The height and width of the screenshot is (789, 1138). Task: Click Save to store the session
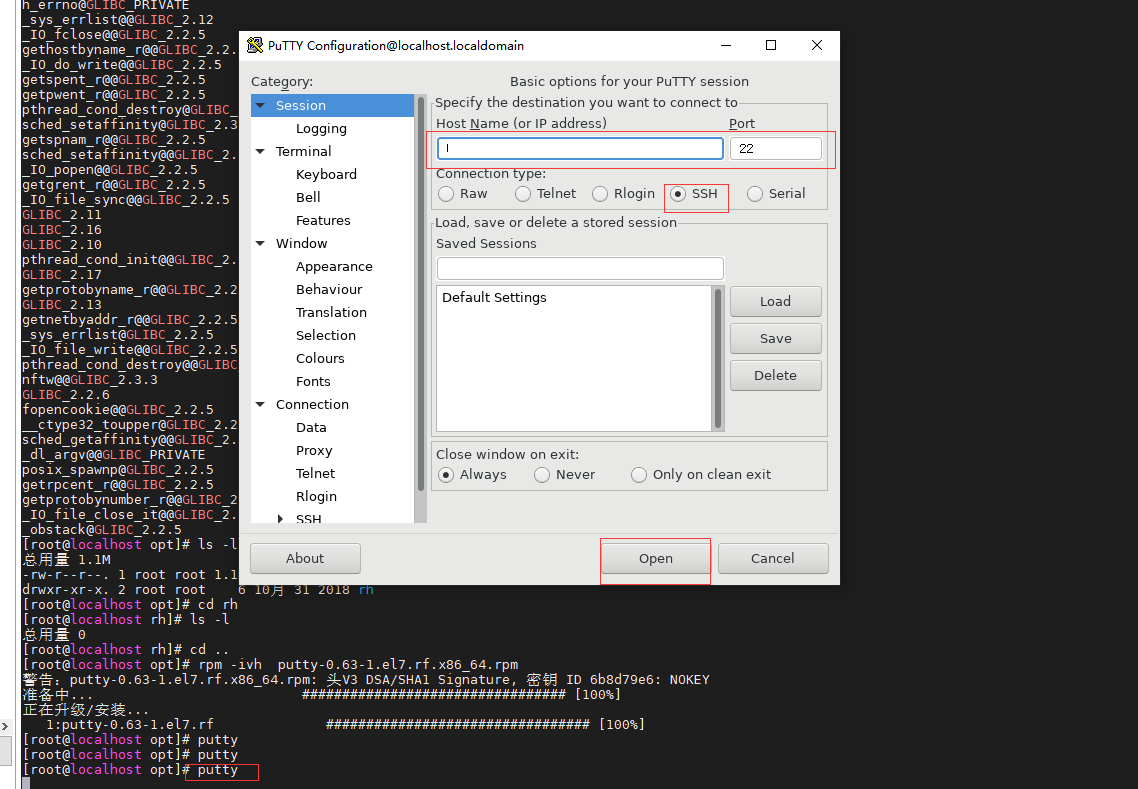775,339
